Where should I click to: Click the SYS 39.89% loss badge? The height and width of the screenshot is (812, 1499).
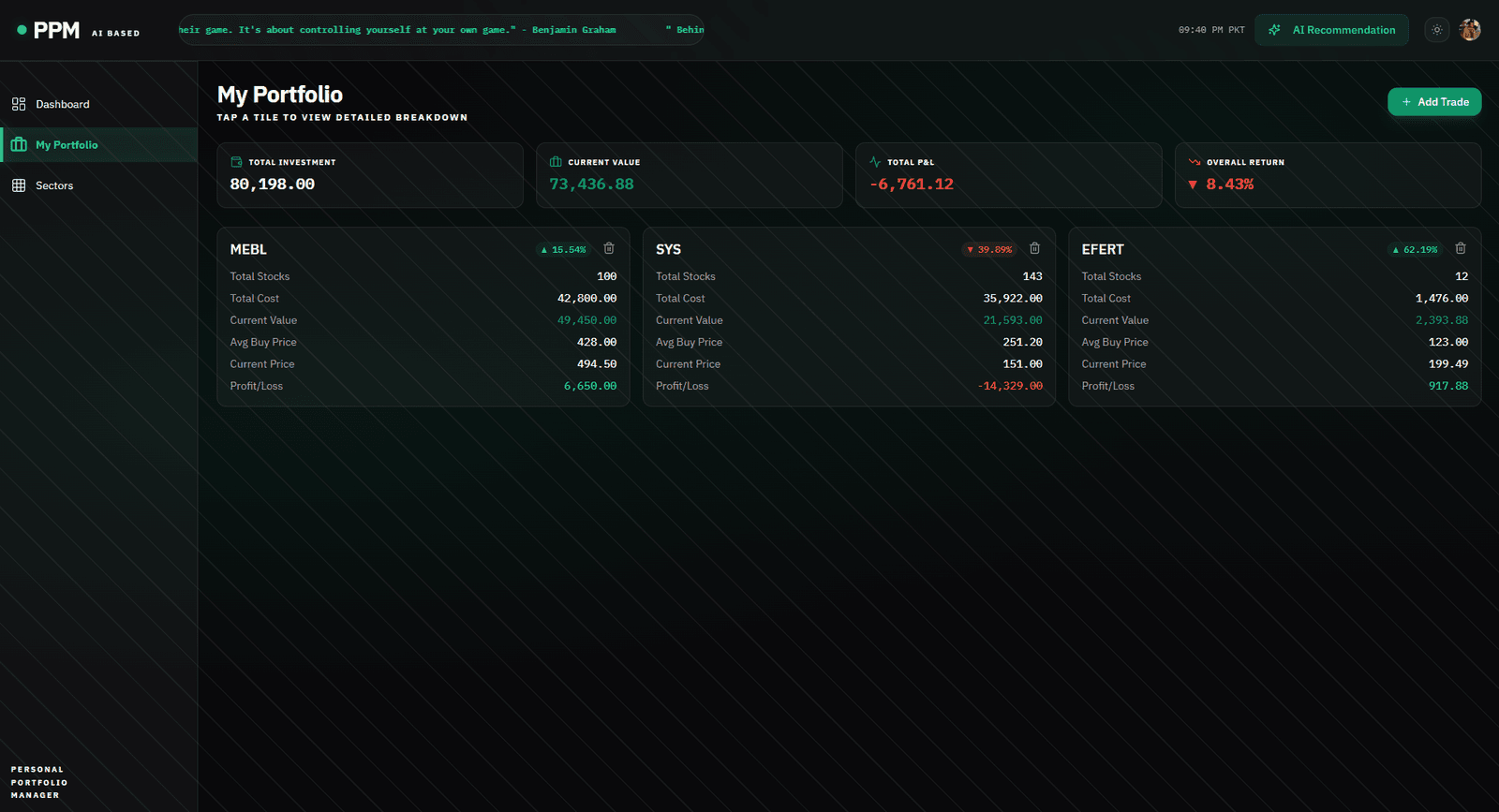pyautogui.click(x=989, y=250)
